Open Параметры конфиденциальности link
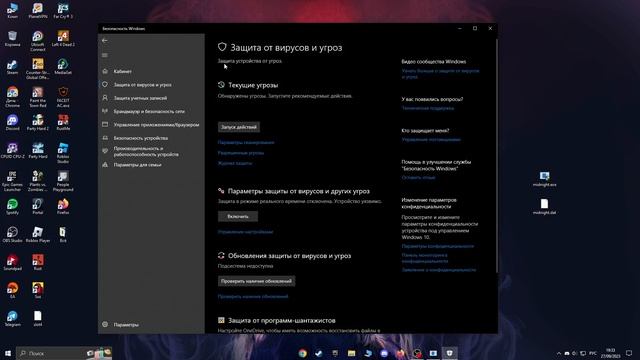 coord(438,246)
